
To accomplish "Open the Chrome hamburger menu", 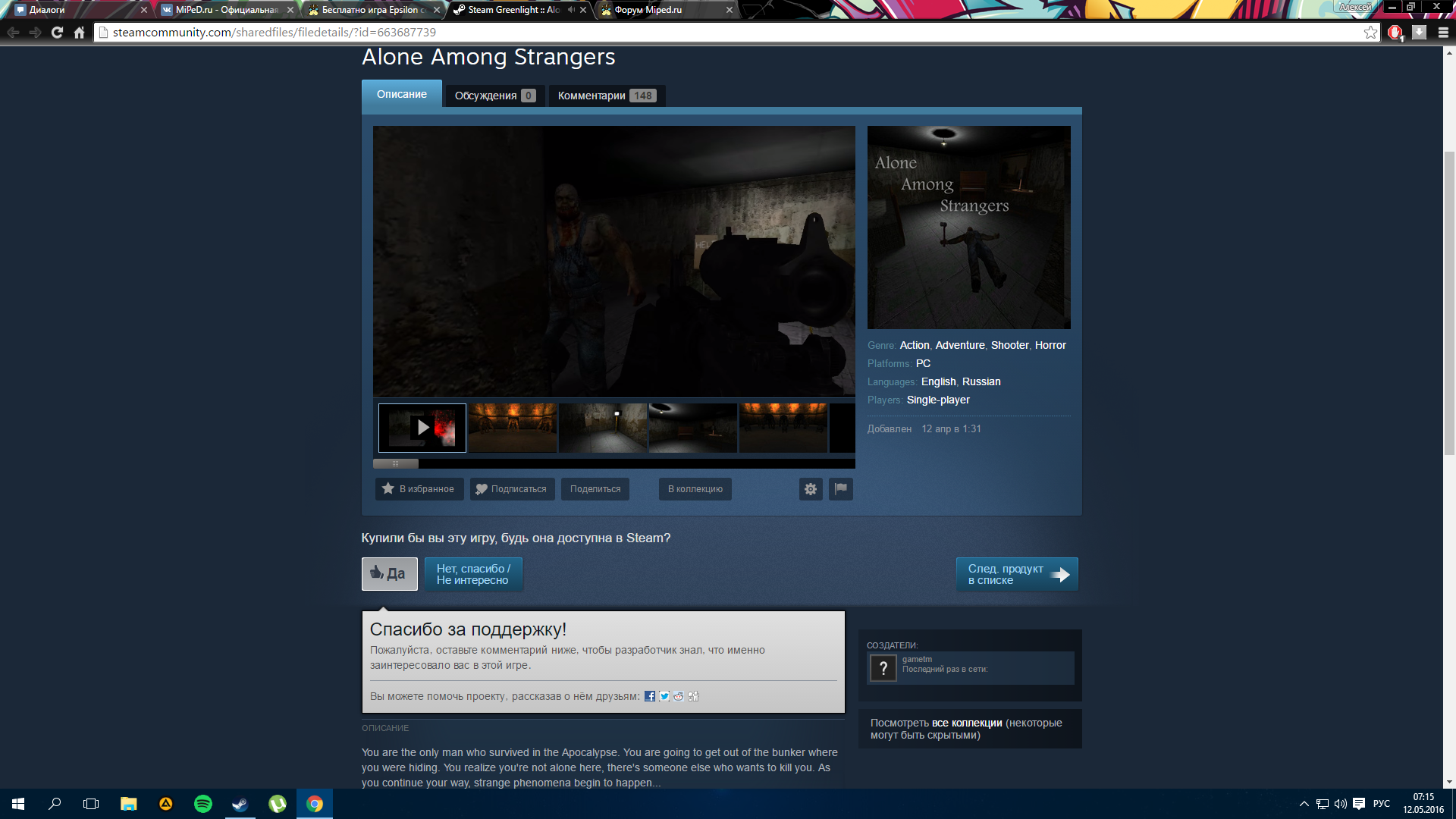I will tap(1443, 33).
